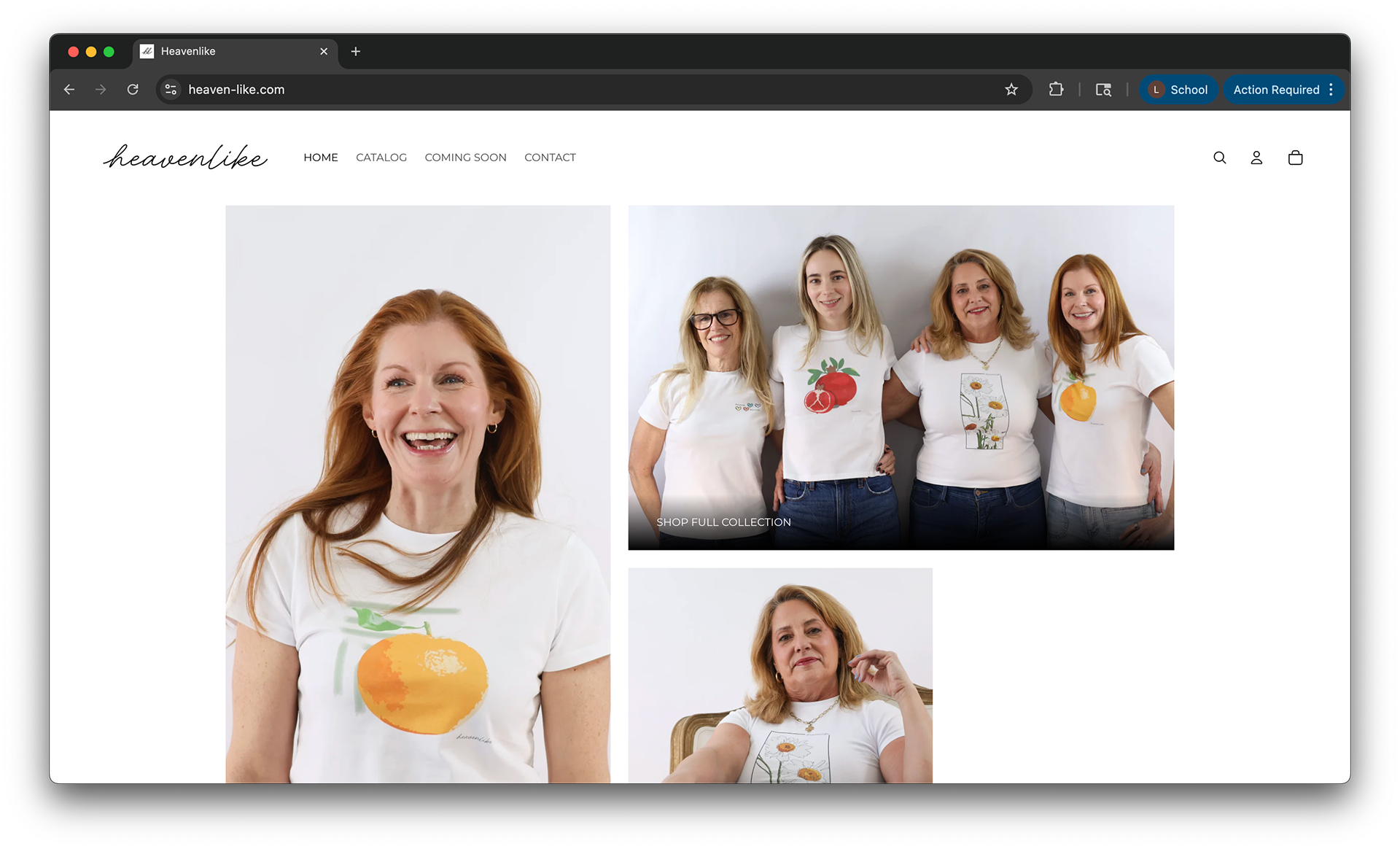Open the site search icon
Screen dimensions: 1400x849
[x=1219, y=158]
